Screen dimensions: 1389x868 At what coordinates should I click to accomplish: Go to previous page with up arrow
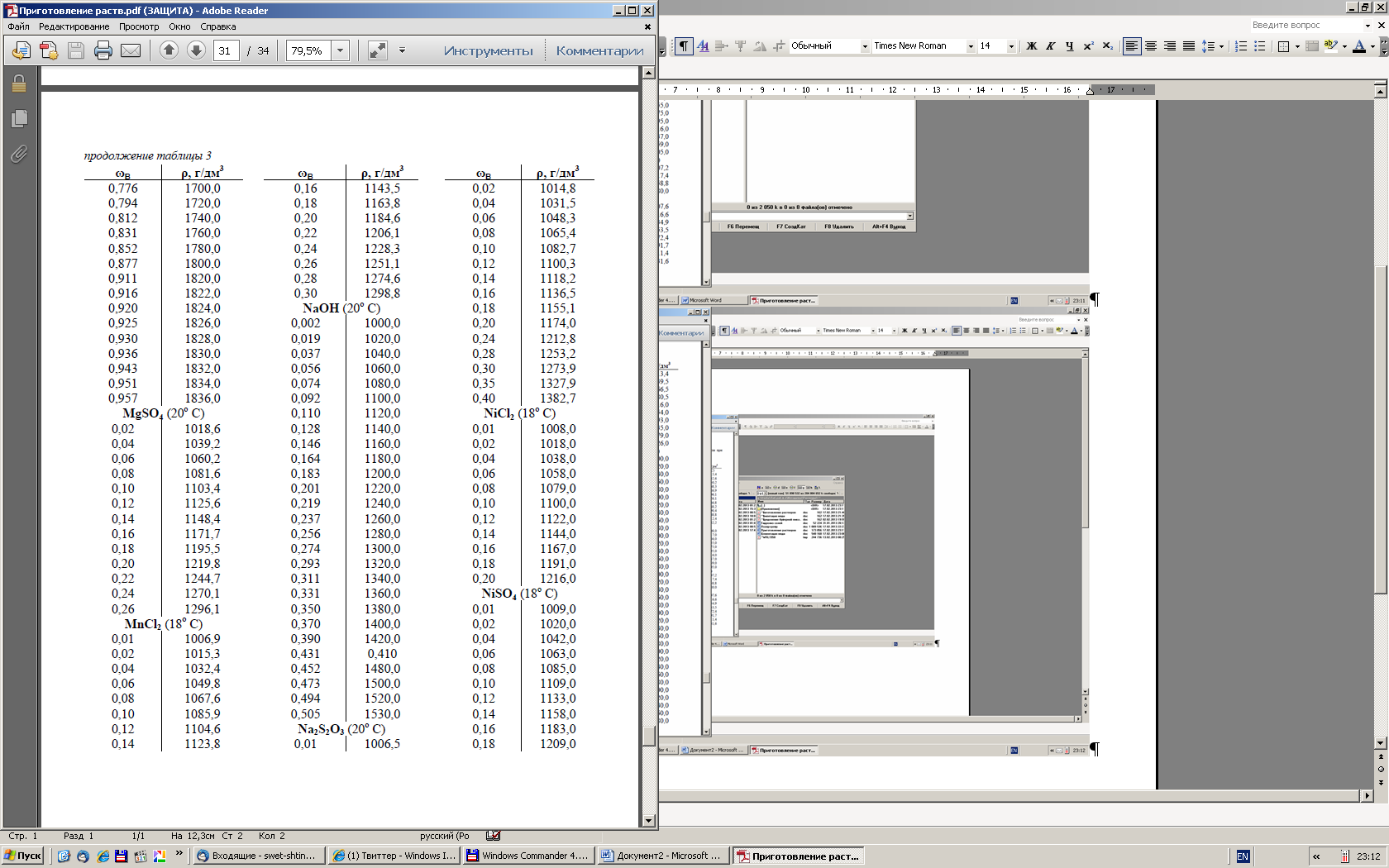(169, 50)
